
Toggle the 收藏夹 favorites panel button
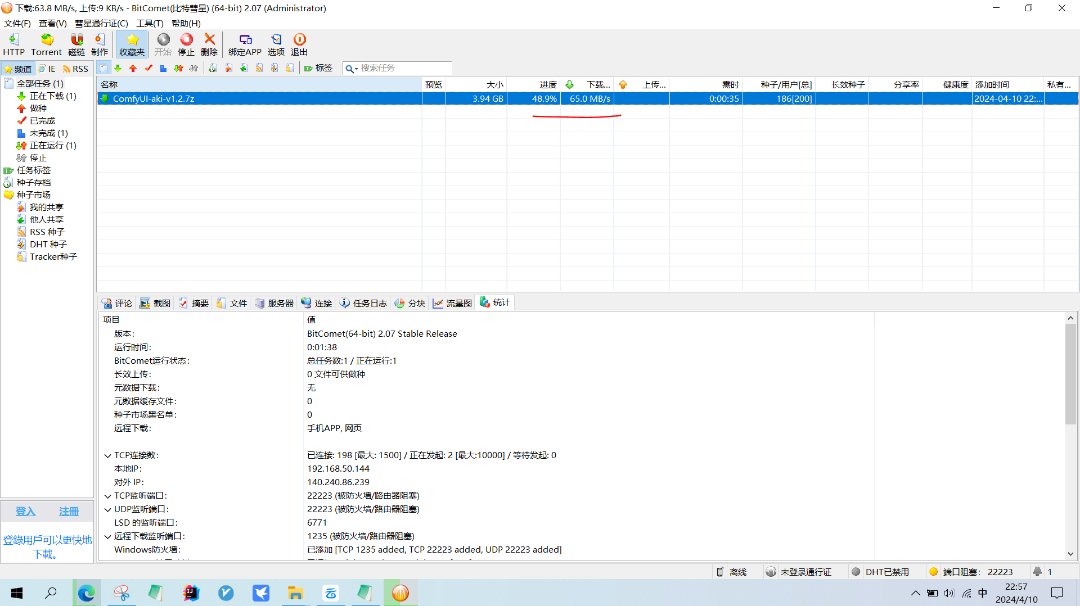point(132,44)
